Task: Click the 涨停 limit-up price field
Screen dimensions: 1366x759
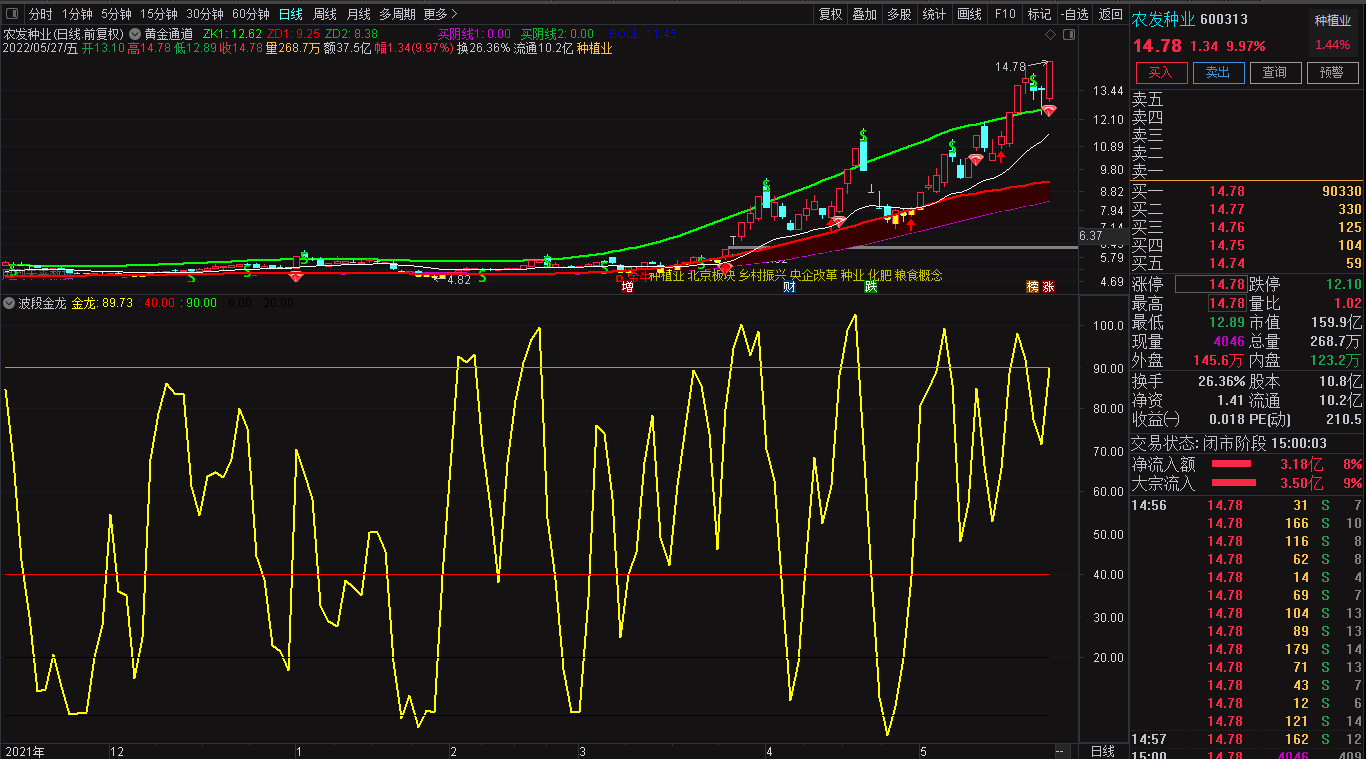Action: click(1210, 285)
